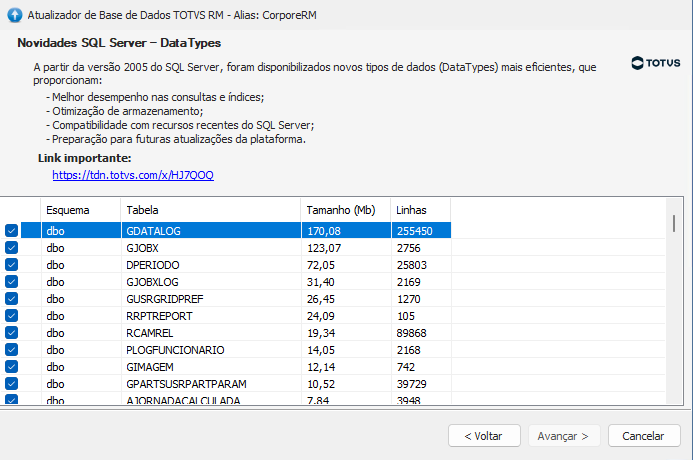Click the row count 39729
The image size is (693, 460).
pyautogui.click(x=411, y=384)
